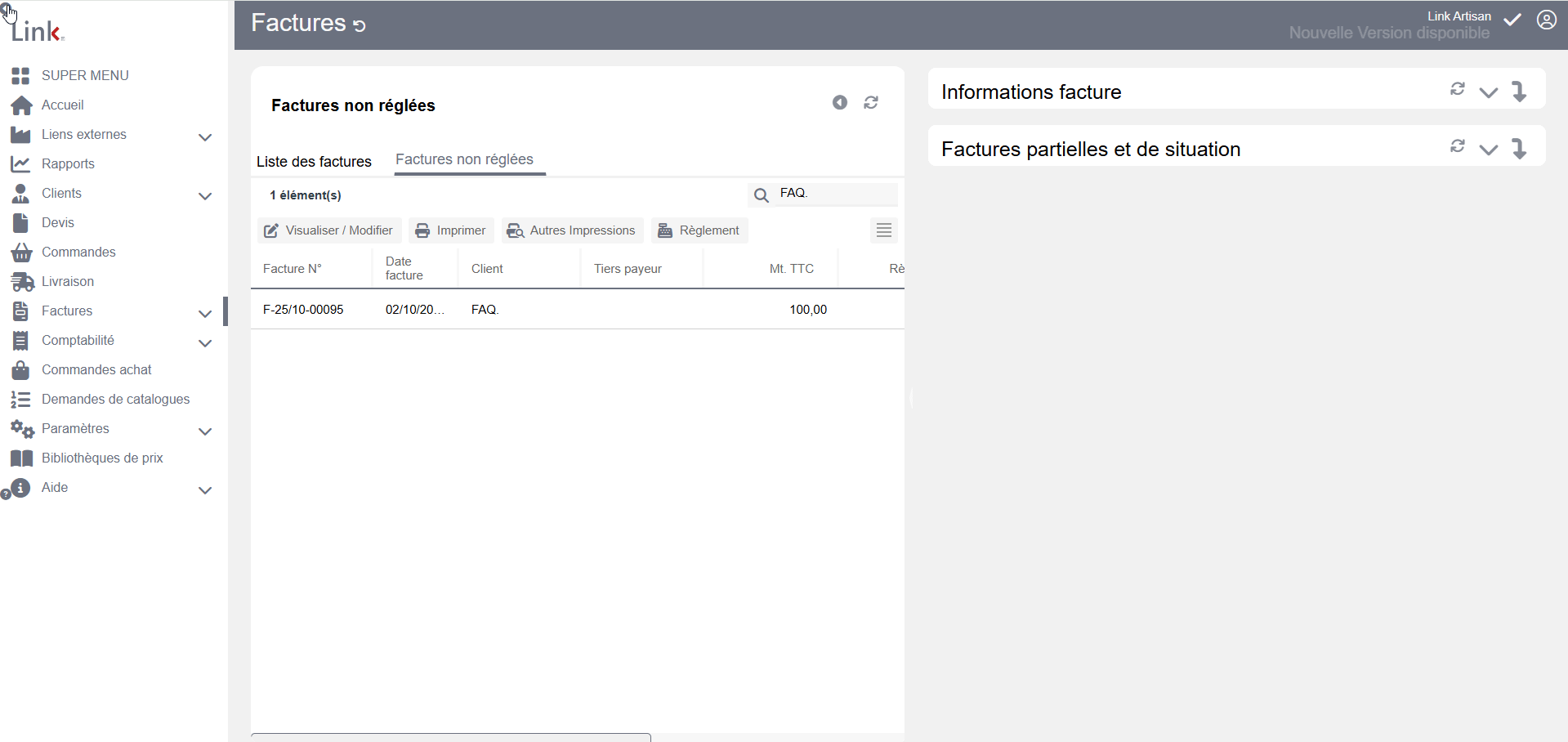Click the search field containing FAQ.
The image size is (1568, 742).
[x=837, y=194]
